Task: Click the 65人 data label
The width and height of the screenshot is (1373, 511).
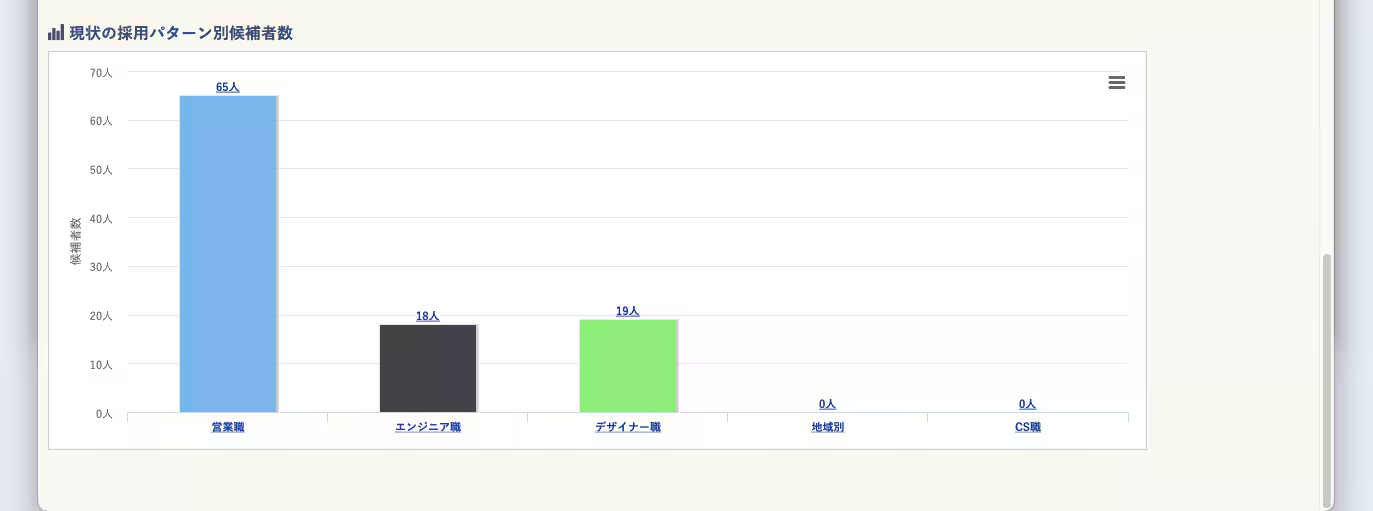Action: (228, 87)
